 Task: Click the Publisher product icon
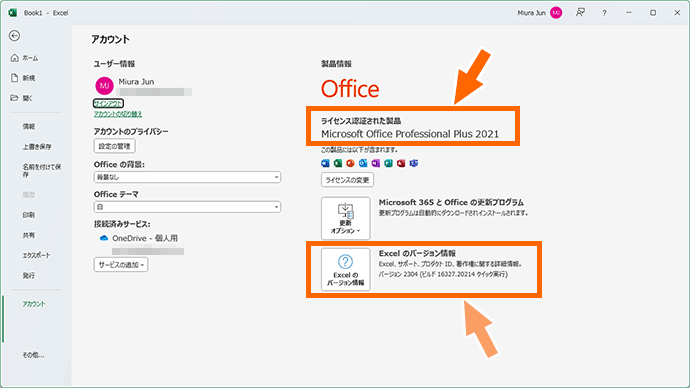coord(389,163)
